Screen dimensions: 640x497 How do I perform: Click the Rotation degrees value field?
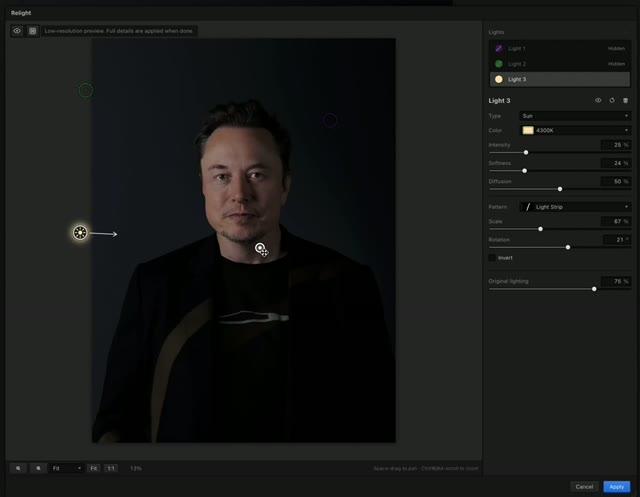(x=616, y=240)
